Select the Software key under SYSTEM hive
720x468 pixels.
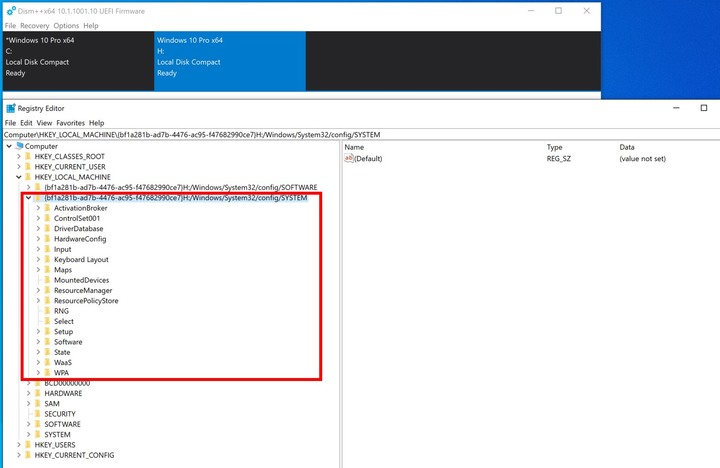coord(68,342)
